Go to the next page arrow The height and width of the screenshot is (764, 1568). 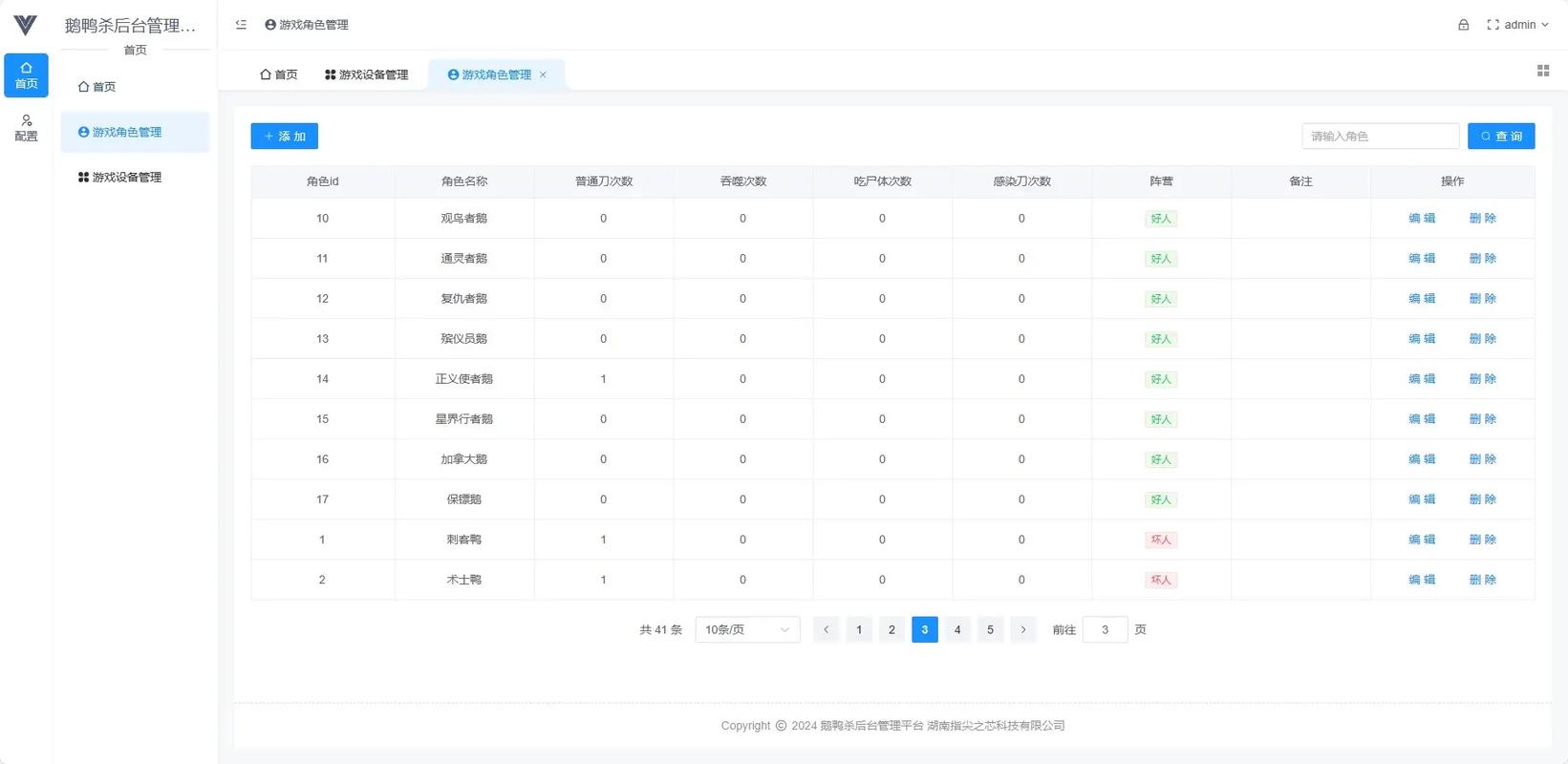click(x=1023, y=629)
